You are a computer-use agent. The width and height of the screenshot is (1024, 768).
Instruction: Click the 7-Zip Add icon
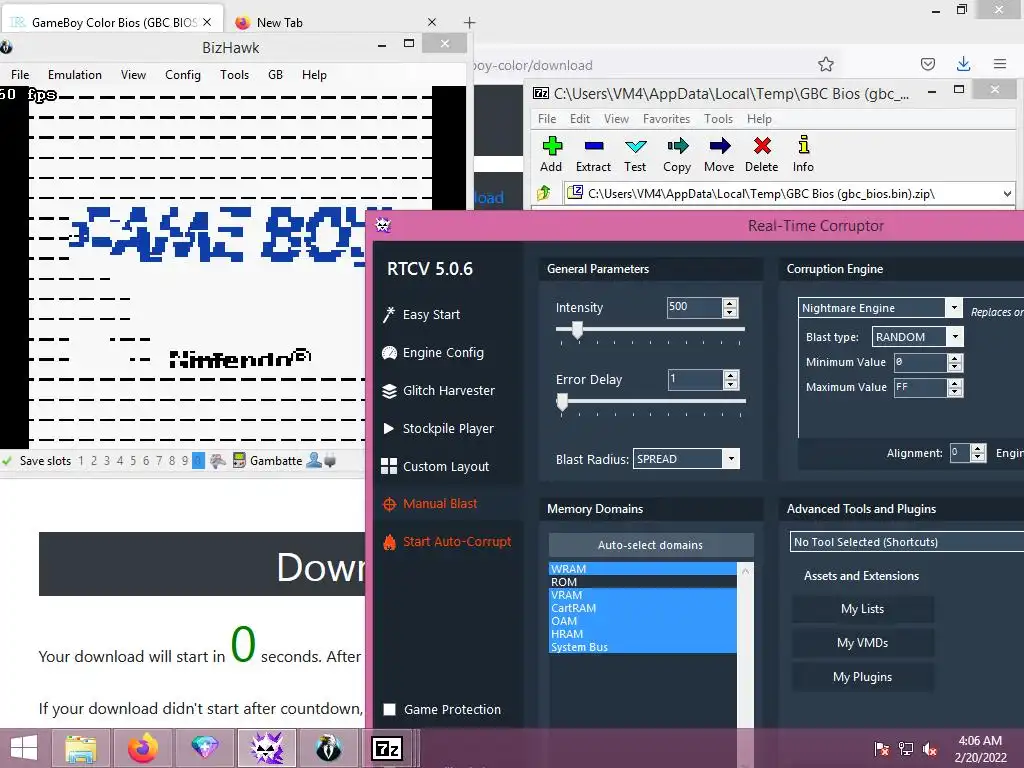pyautogui.click(x=552, y=146)
